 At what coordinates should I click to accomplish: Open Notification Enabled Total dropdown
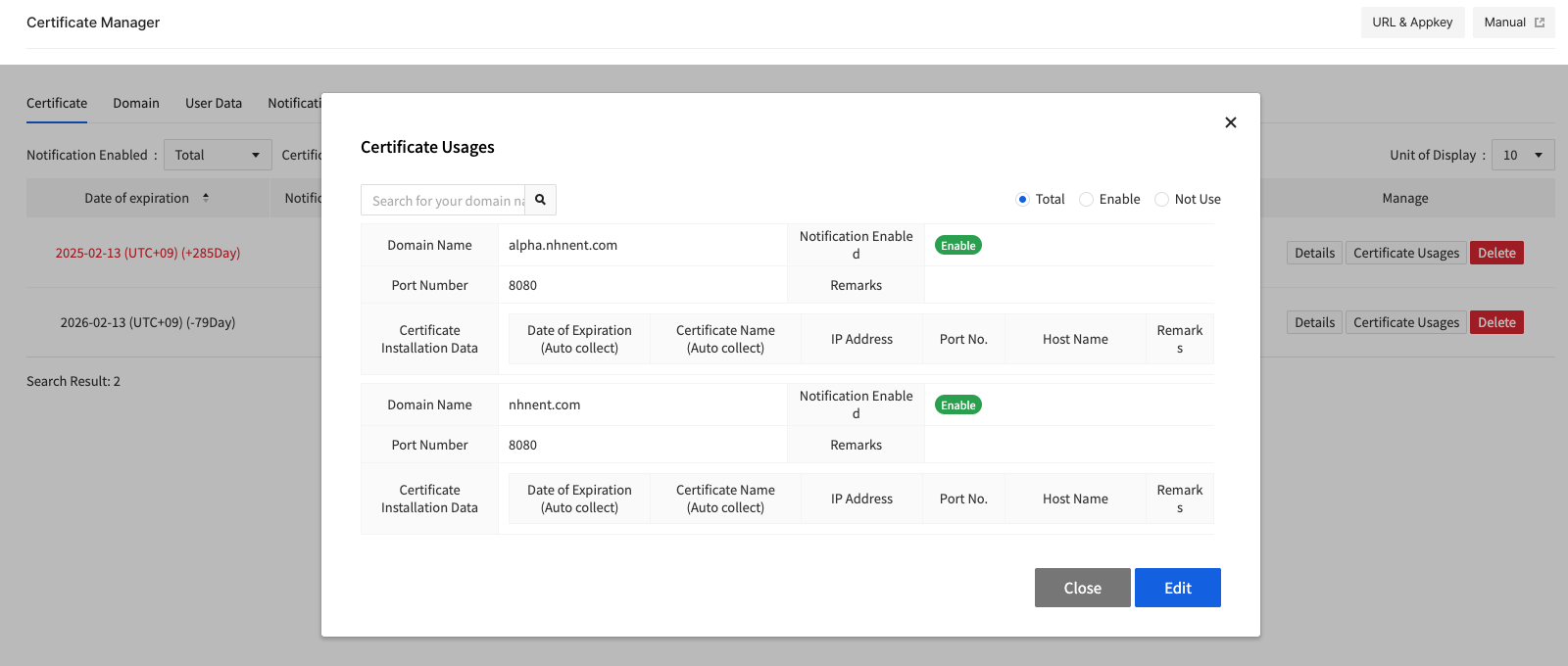pos(217,155)
